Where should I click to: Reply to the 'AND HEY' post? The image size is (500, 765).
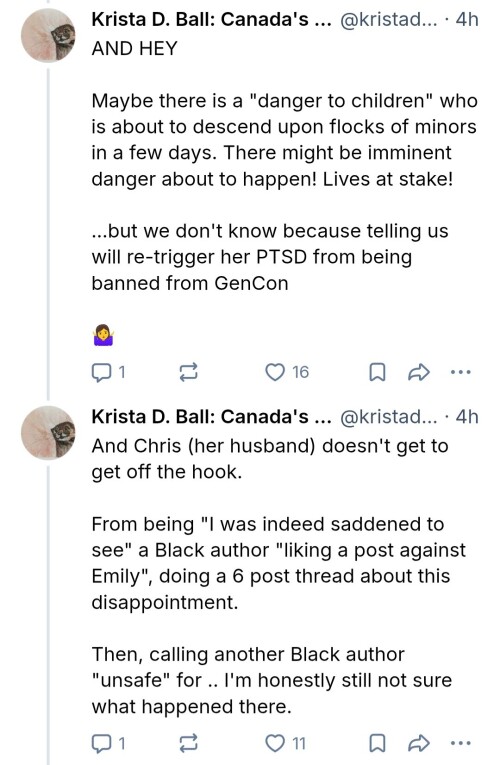click(x=108, y=373)
